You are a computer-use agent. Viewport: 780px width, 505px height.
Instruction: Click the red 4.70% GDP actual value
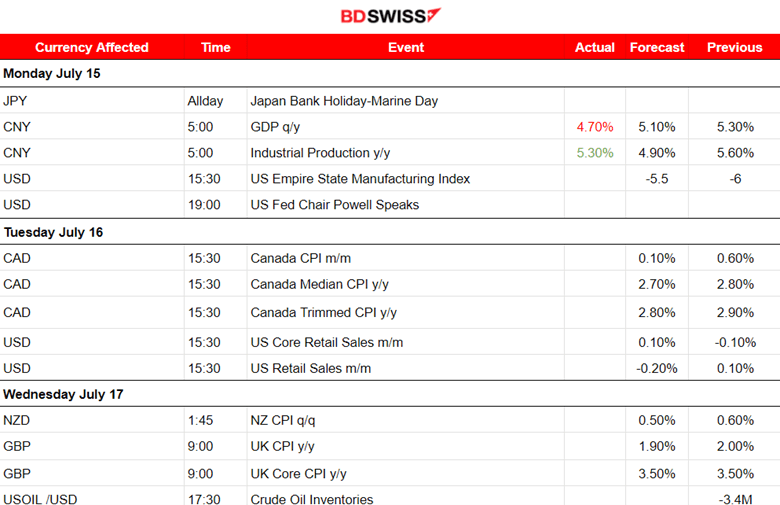595,127
